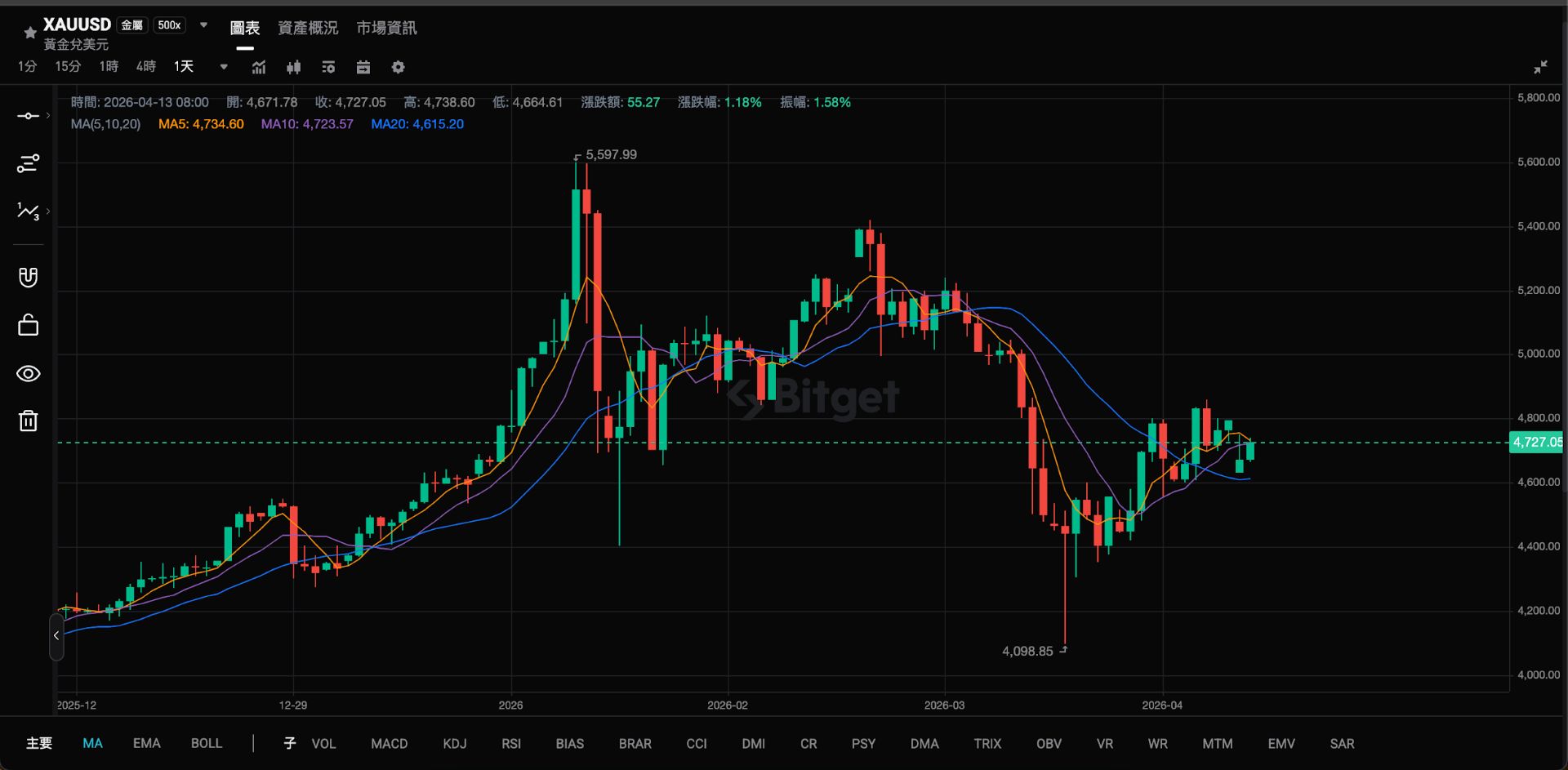Open the indicators chart icon in toolbar
This screenshot has width=1568, height=770.
point(259,67)
